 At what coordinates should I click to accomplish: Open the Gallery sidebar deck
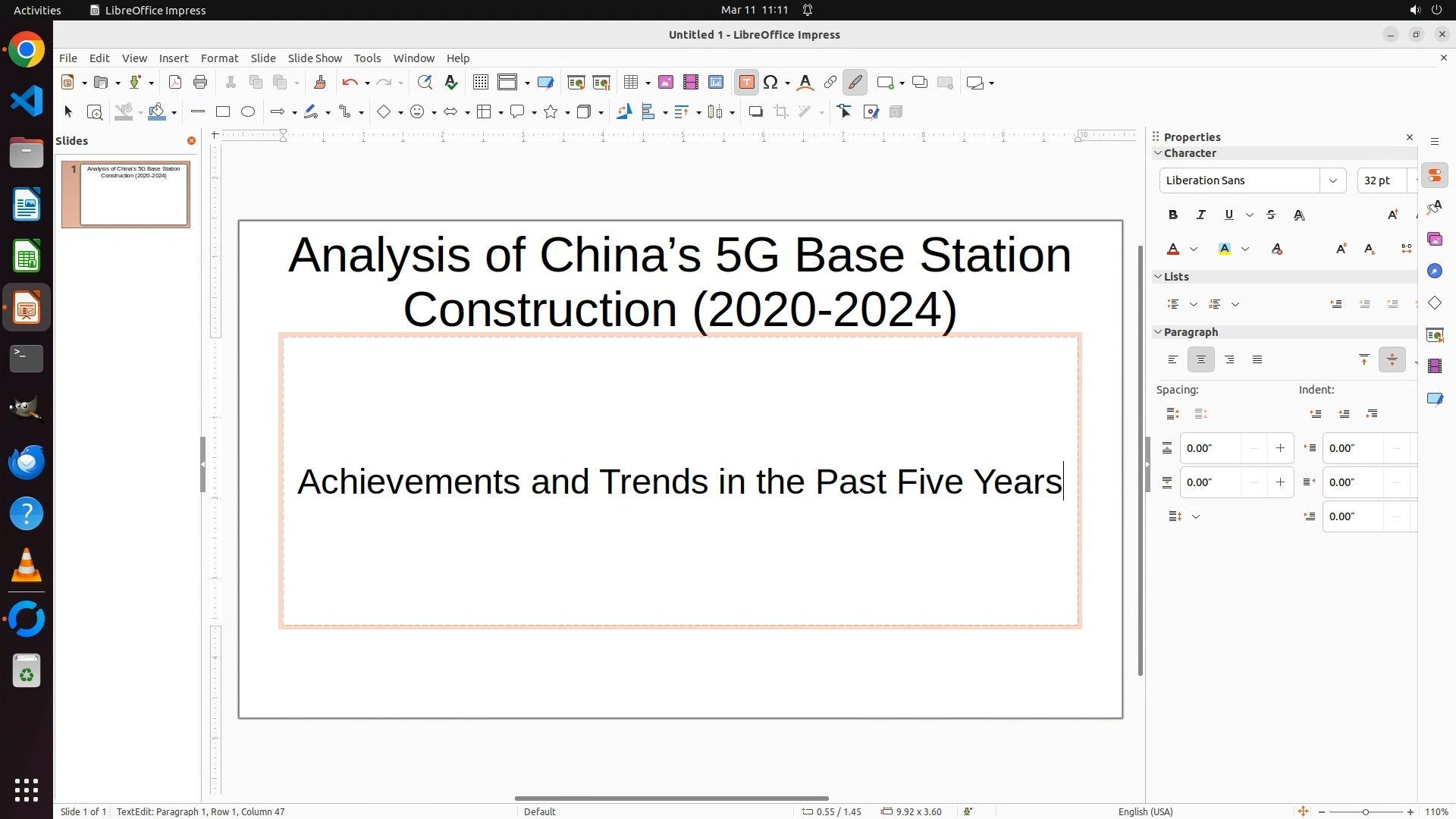[x=1435, y=240]
